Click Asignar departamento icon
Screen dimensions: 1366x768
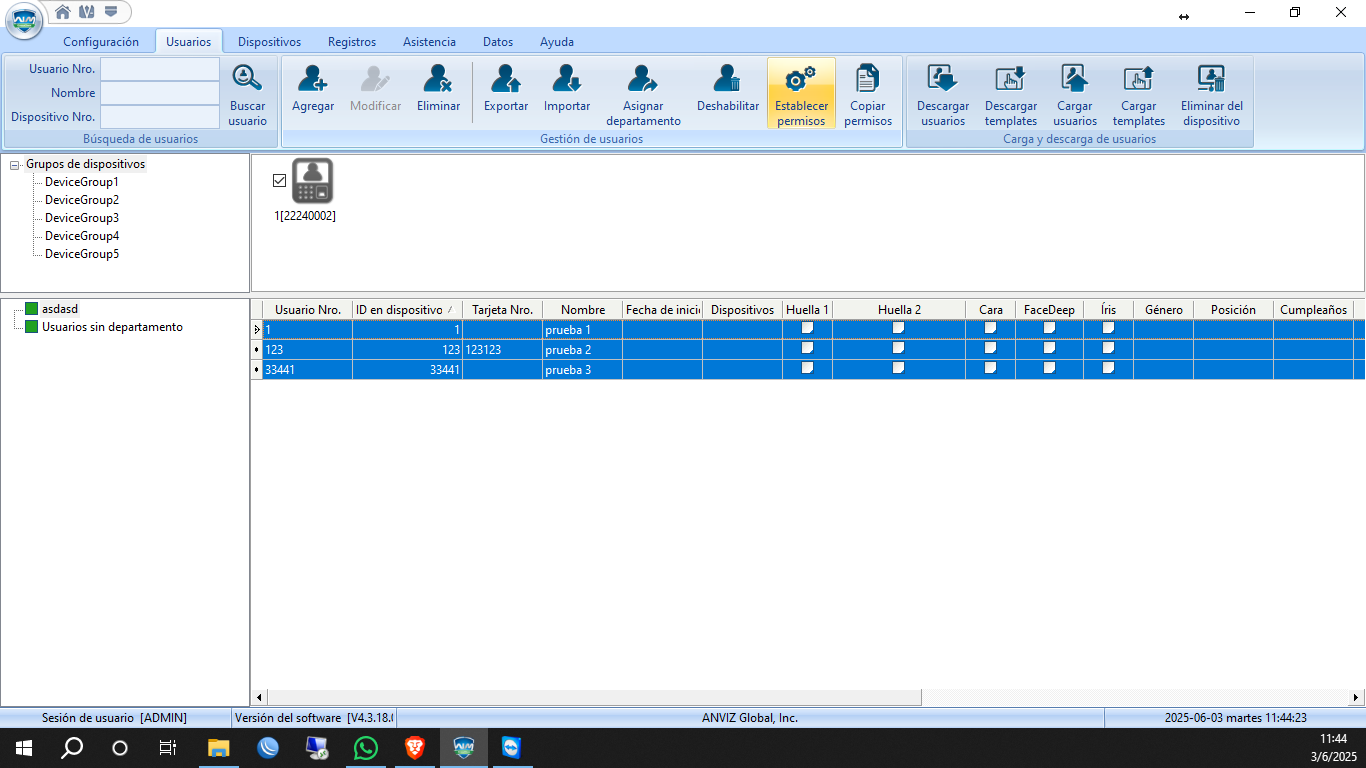point(643,78)
